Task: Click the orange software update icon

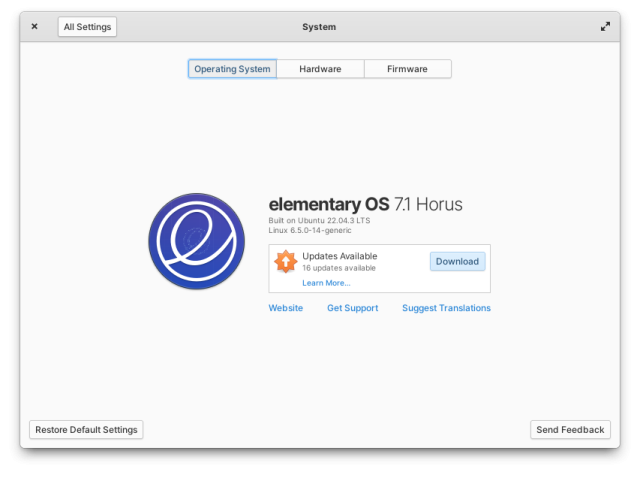Action: point(285,261)
